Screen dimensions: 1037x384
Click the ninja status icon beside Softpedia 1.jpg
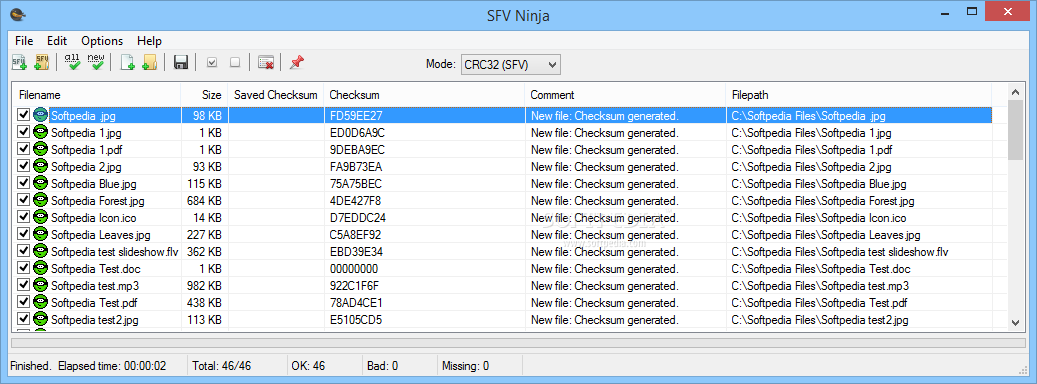point(41,132)
